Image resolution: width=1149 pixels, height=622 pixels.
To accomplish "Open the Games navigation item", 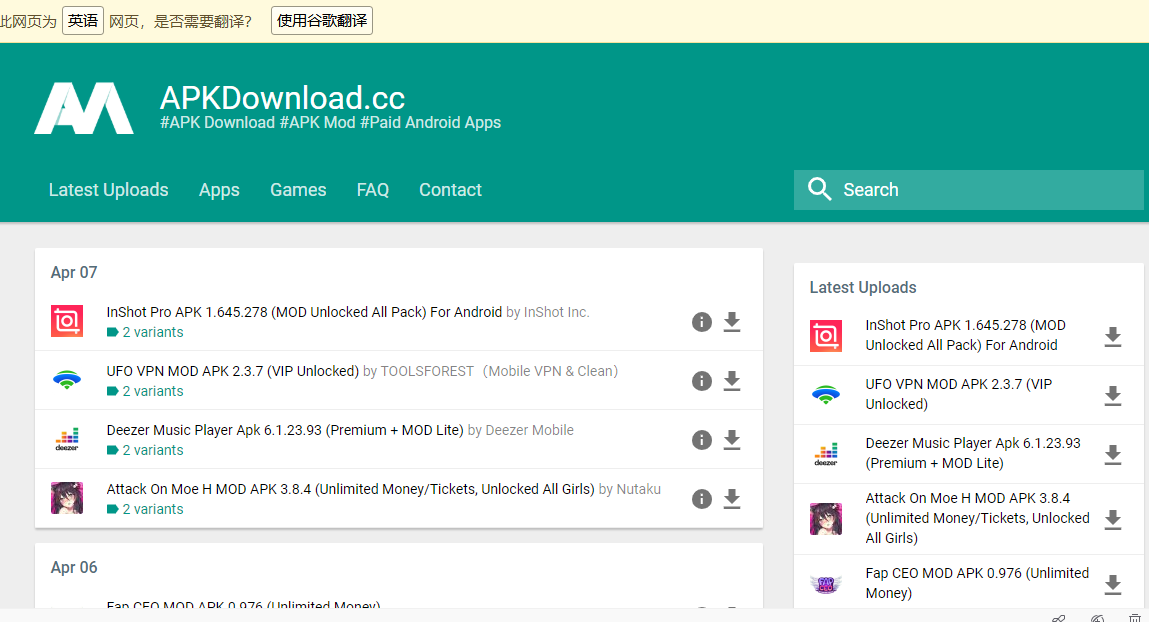I will [x=298, y=190].
